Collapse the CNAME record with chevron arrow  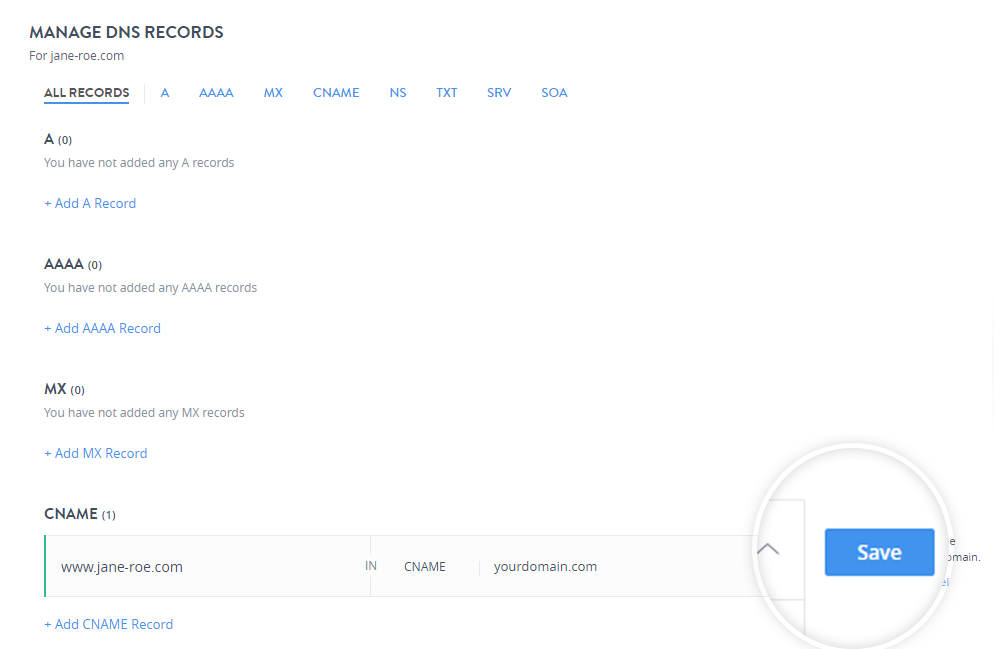[768, 549]
